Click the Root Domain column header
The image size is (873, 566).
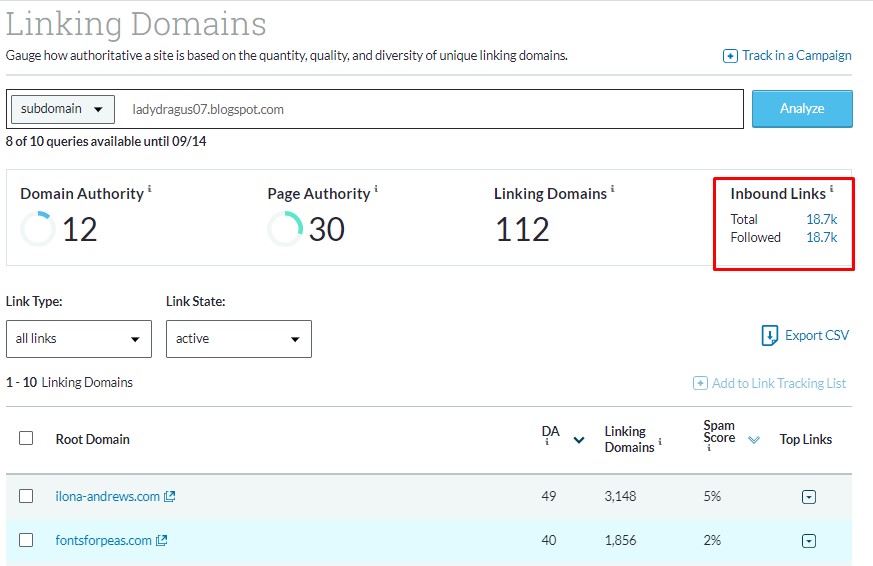click(92, 439)
